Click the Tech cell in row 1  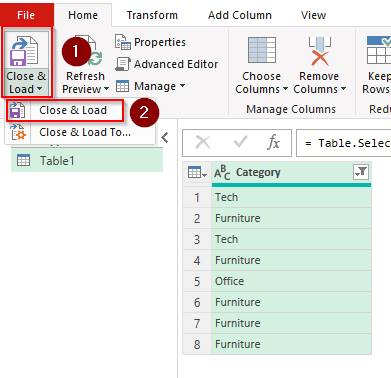tap(291, 197)
